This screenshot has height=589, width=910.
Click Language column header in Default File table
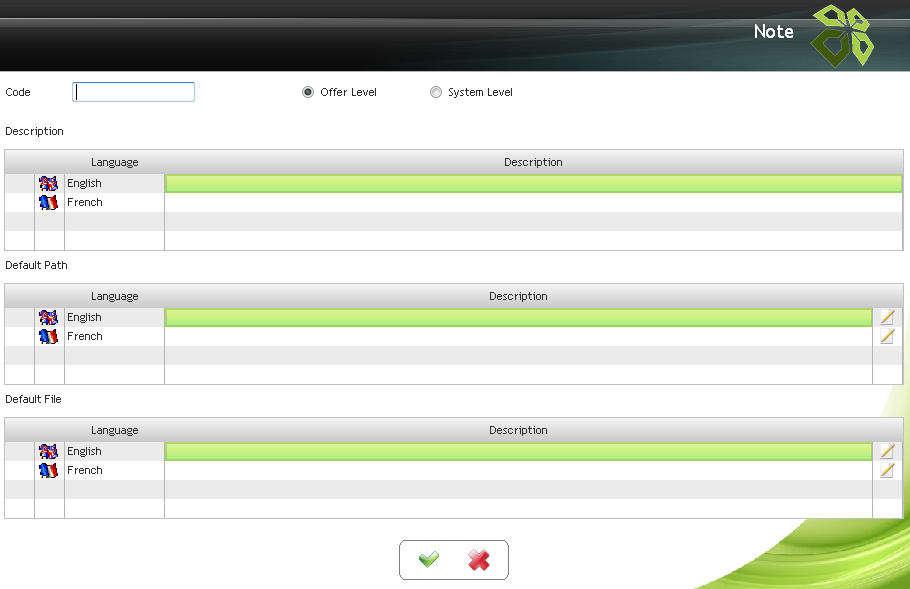(x=114, y=430)
